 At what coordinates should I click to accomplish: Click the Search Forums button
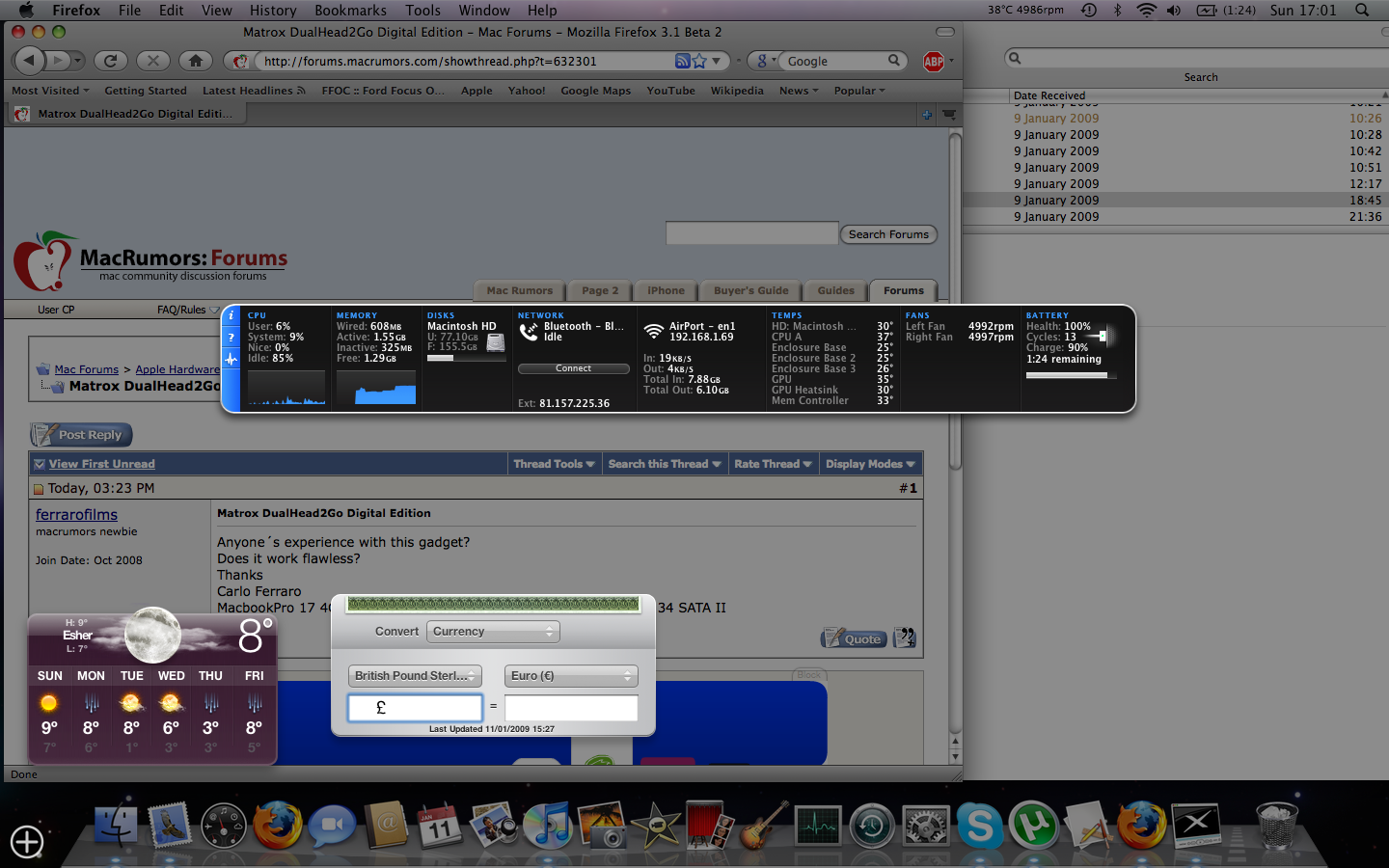[888, 234]
